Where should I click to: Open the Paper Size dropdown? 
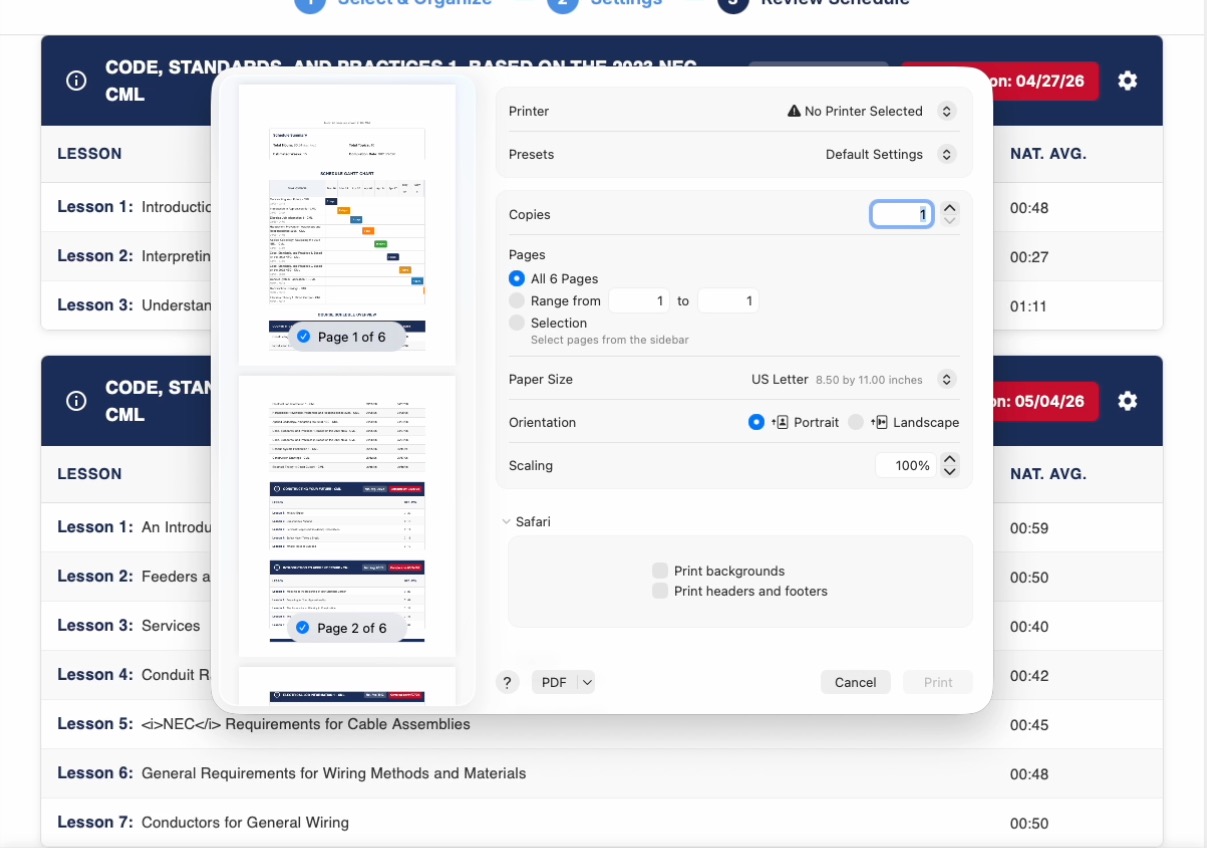[x=947, y=380]
